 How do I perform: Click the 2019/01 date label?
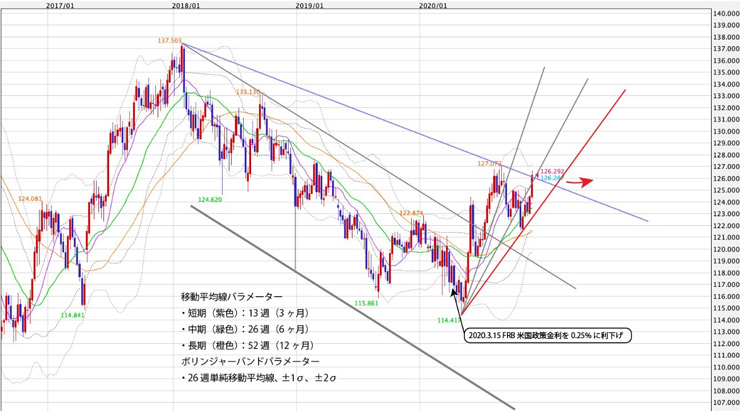[310, 6]
